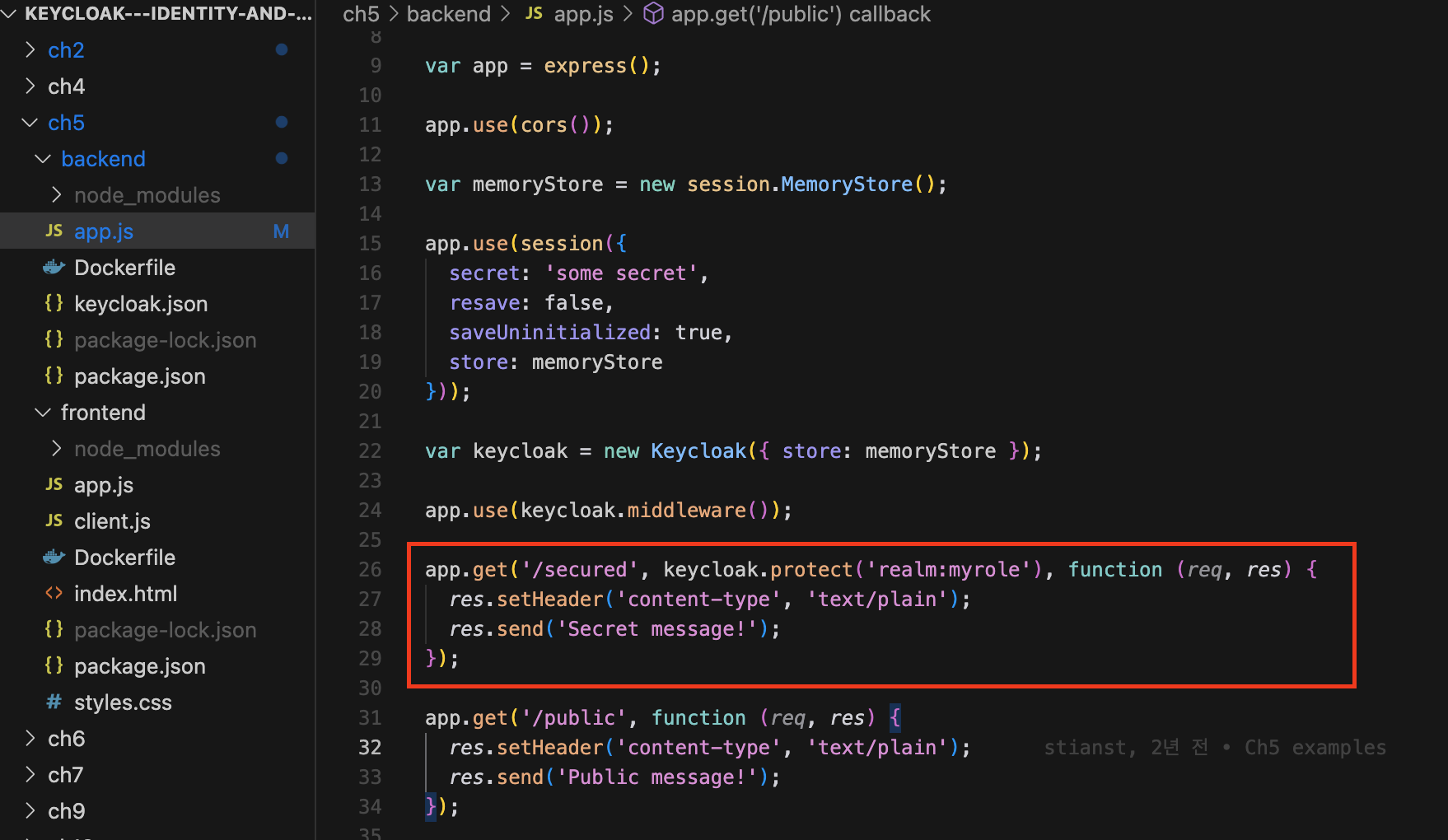
Task: Expand the ch6 folder chevron
Action: [30, 739]
